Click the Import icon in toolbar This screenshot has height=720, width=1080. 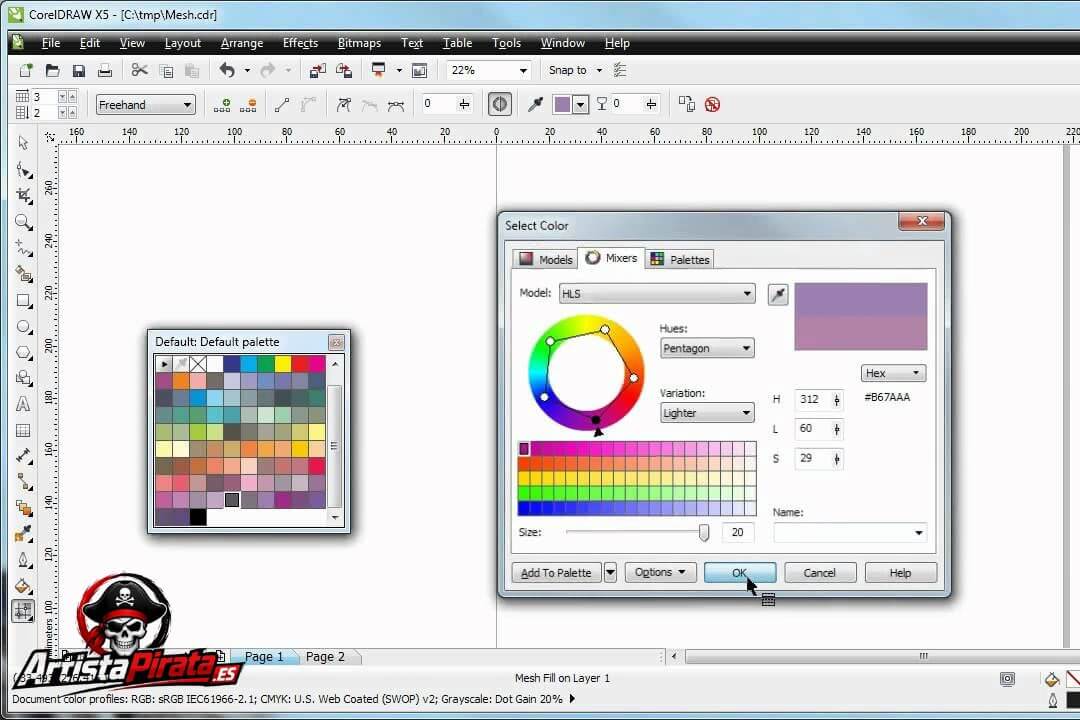click(x=318, y=70)
